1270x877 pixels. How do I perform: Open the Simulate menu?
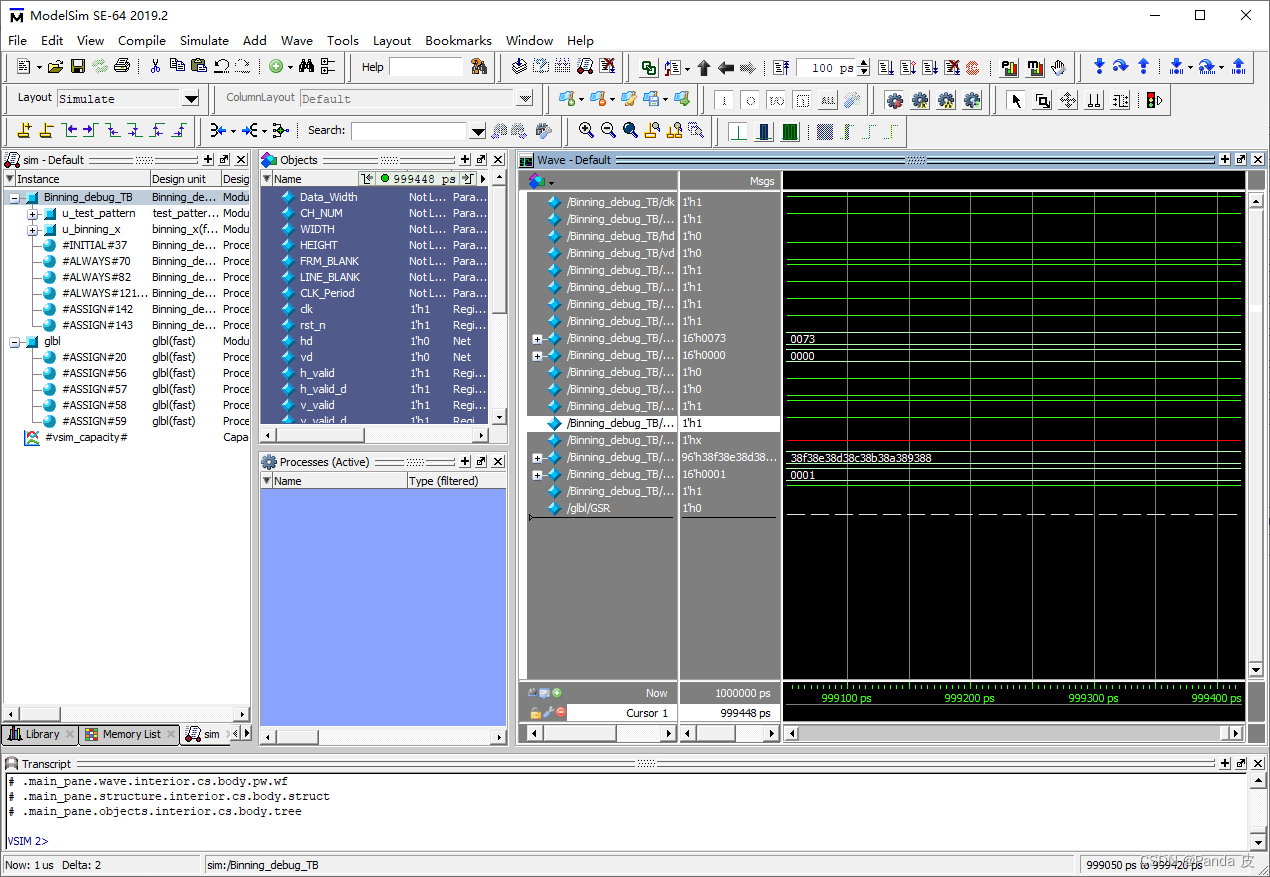204,41
